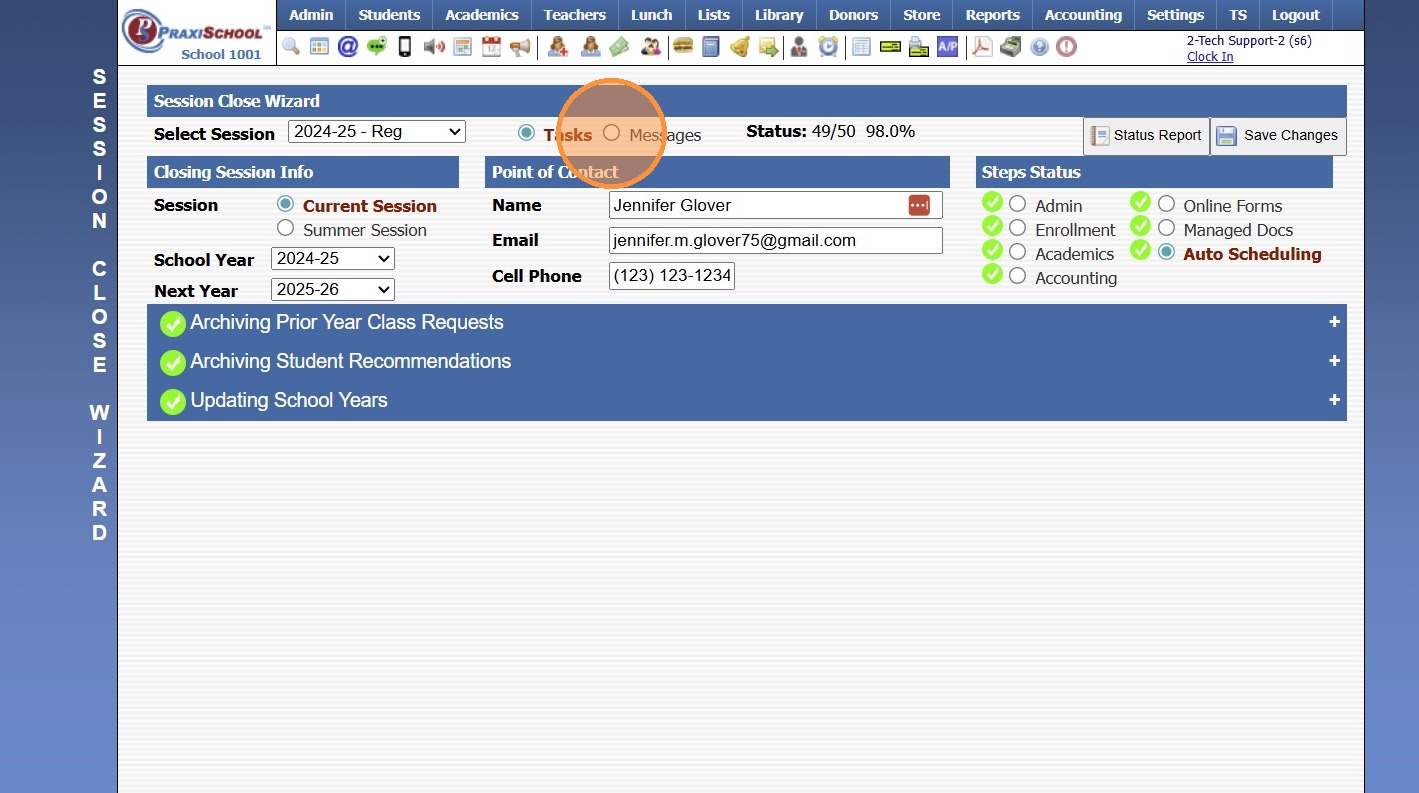The height and width of the screenshot is (793, 1419).
Task: Open the A/P accounts payable icon
Action: [x=947, y=47]
